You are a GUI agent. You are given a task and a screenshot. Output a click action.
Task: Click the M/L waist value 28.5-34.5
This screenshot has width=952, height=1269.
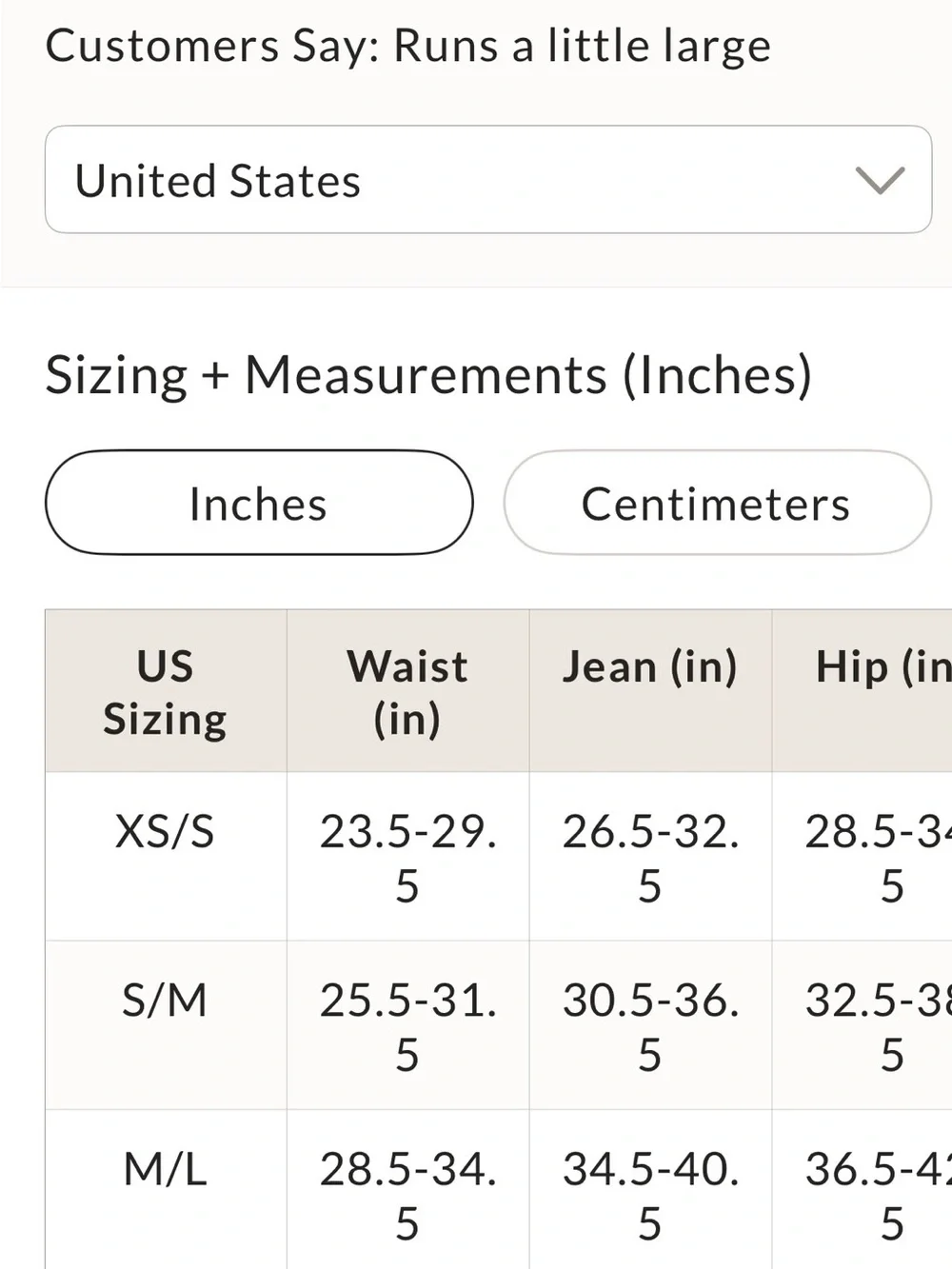click(407, 1195)
